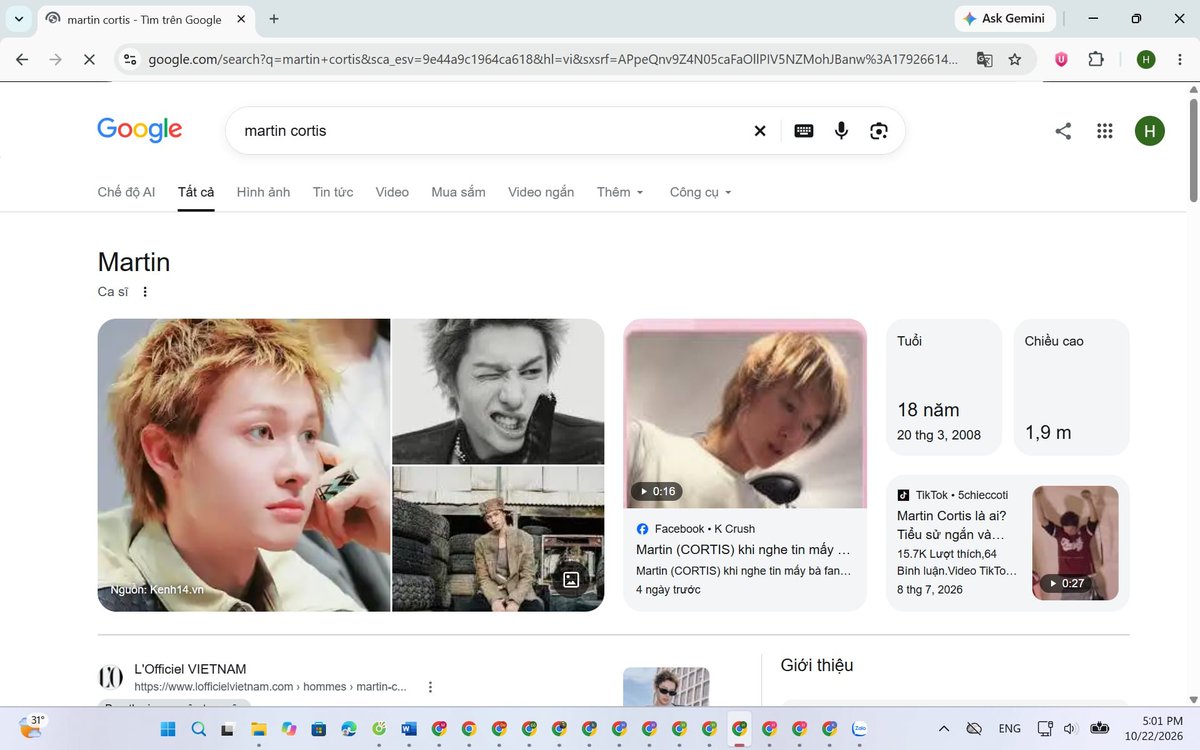Translate this page using the address bar icon
Image resolution: width=1200 pixels, height=750 pixels.
click(x=985, y=59)
